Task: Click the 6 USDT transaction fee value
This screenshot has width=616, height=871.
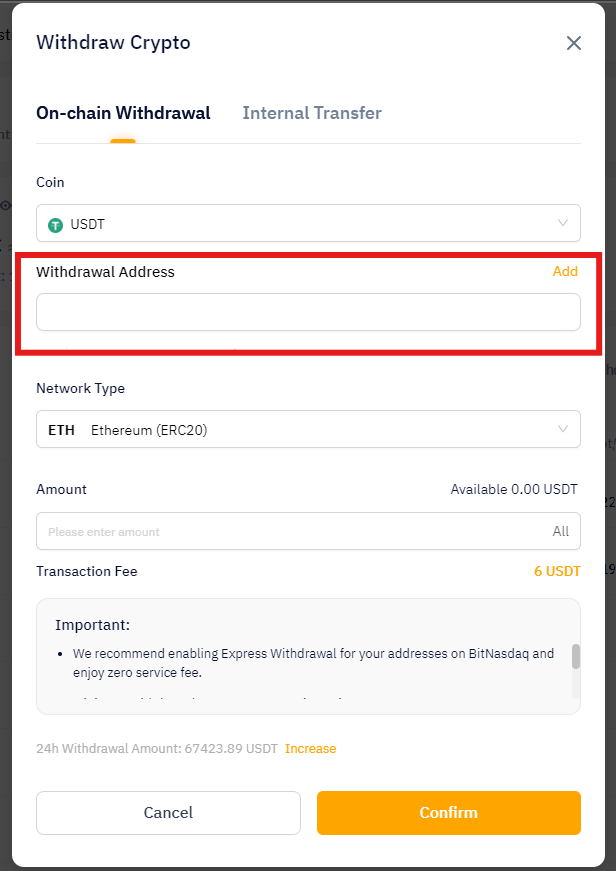Action: pyautogui.click(x=557, y=571)
